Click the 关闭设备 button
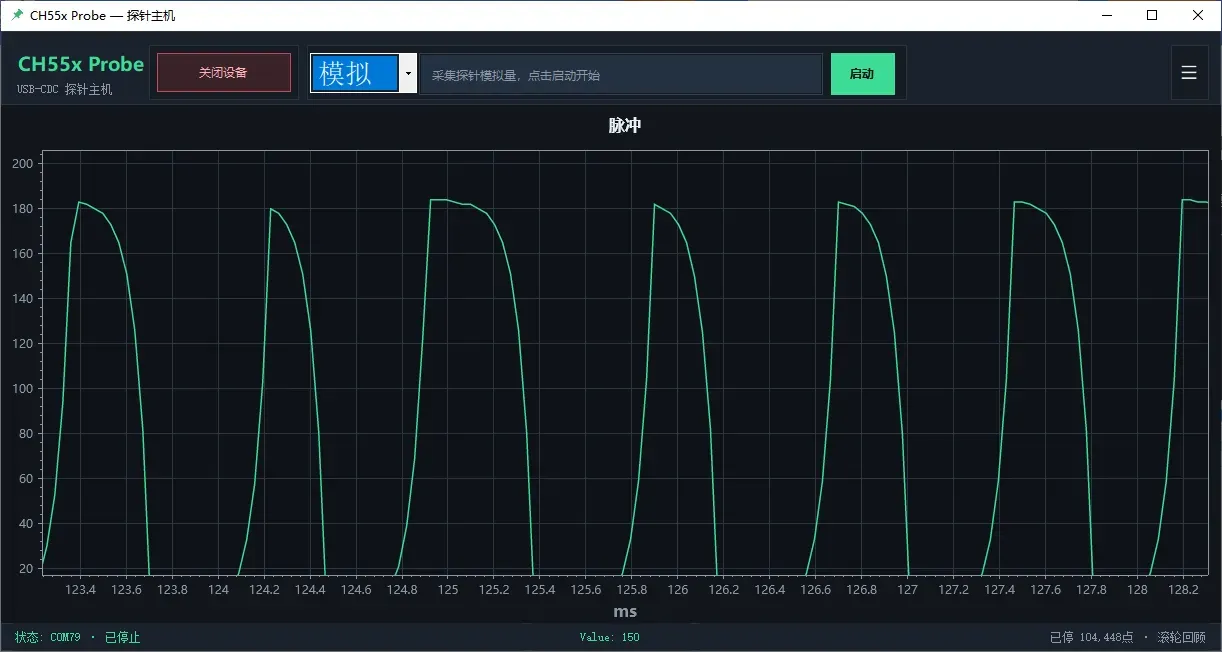This screenshot has height=652, width=1222. click(224, 73)
